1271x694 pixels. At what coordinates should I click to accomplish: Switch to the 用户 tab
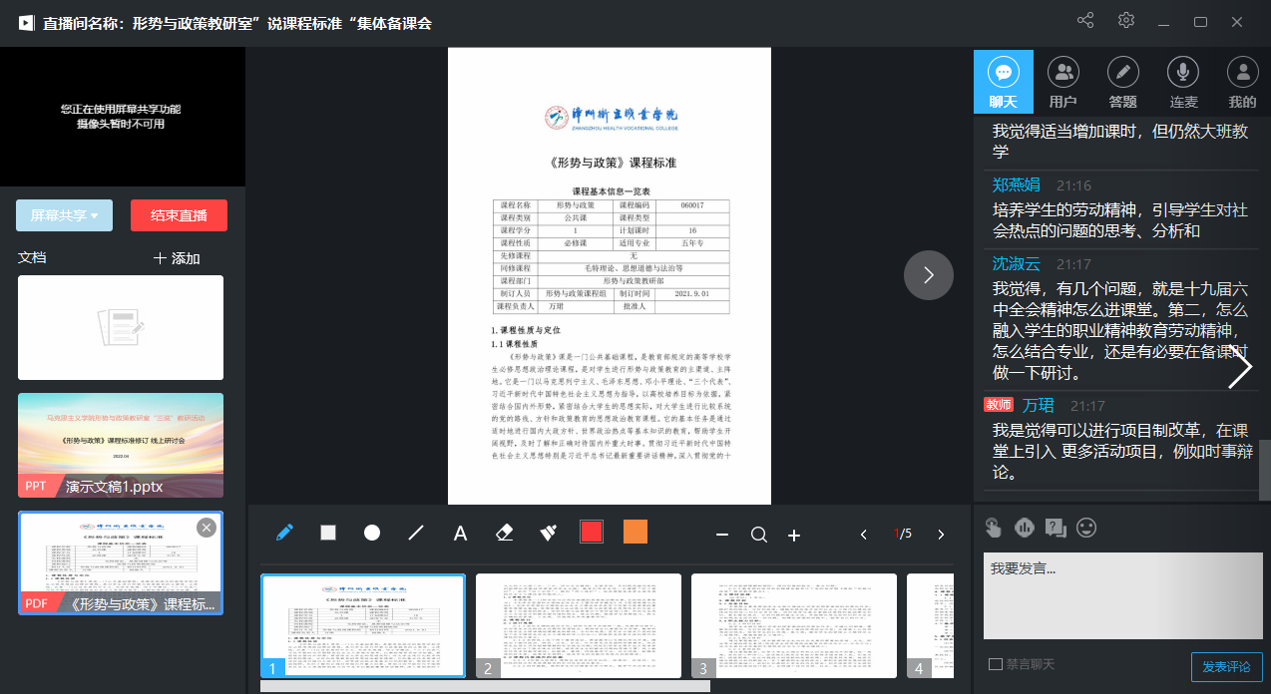tap(1063, 82)
